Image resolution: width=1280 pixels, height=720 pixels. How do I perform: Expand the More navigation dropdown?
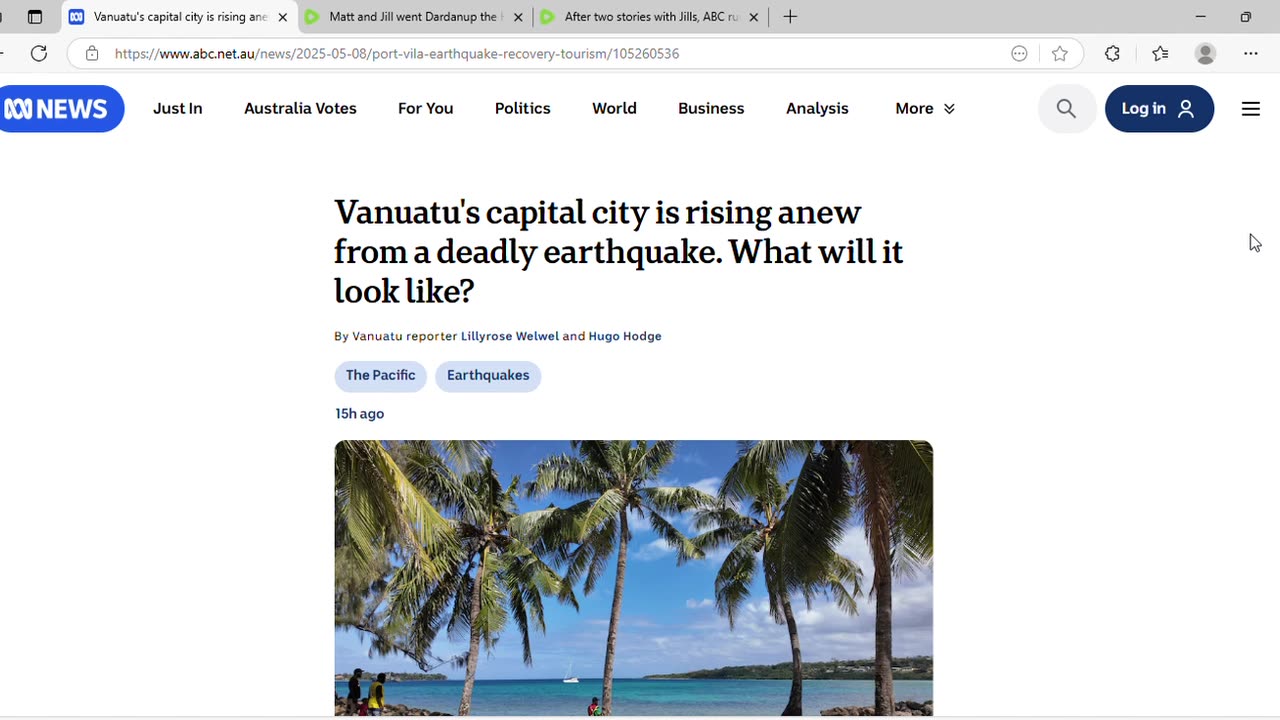click(x=925, y=109)
